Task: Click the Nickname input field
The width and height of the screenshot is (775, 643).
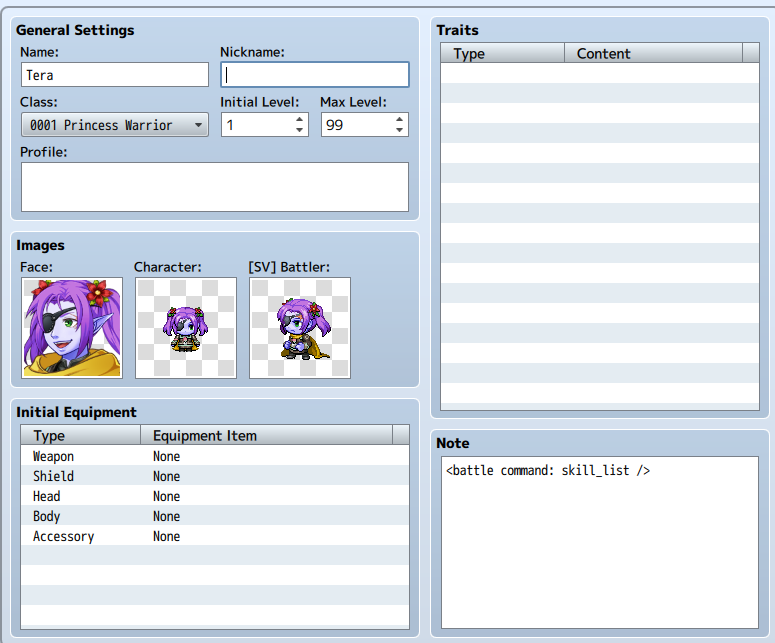Action: click(315, 75)
